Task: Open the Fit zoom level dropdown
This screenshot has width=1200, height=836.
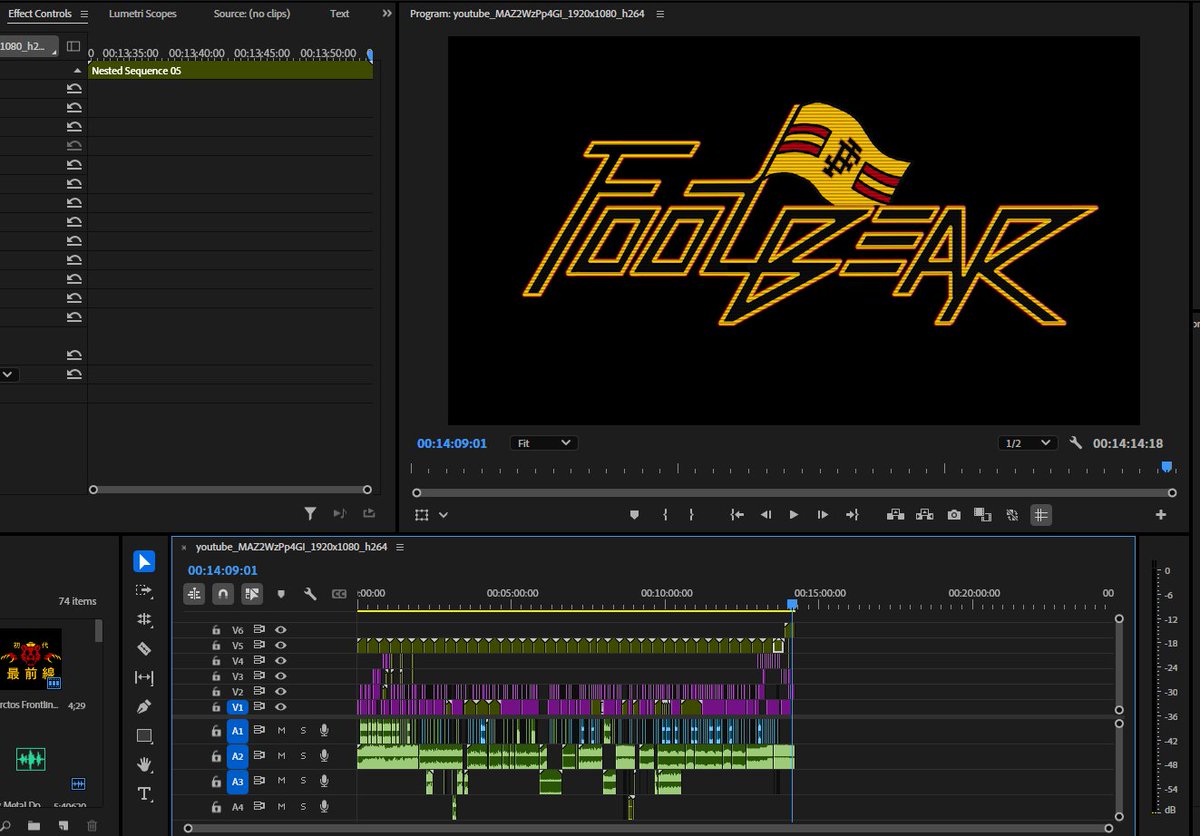Action: pyautogui.click(x=543, y=443)
